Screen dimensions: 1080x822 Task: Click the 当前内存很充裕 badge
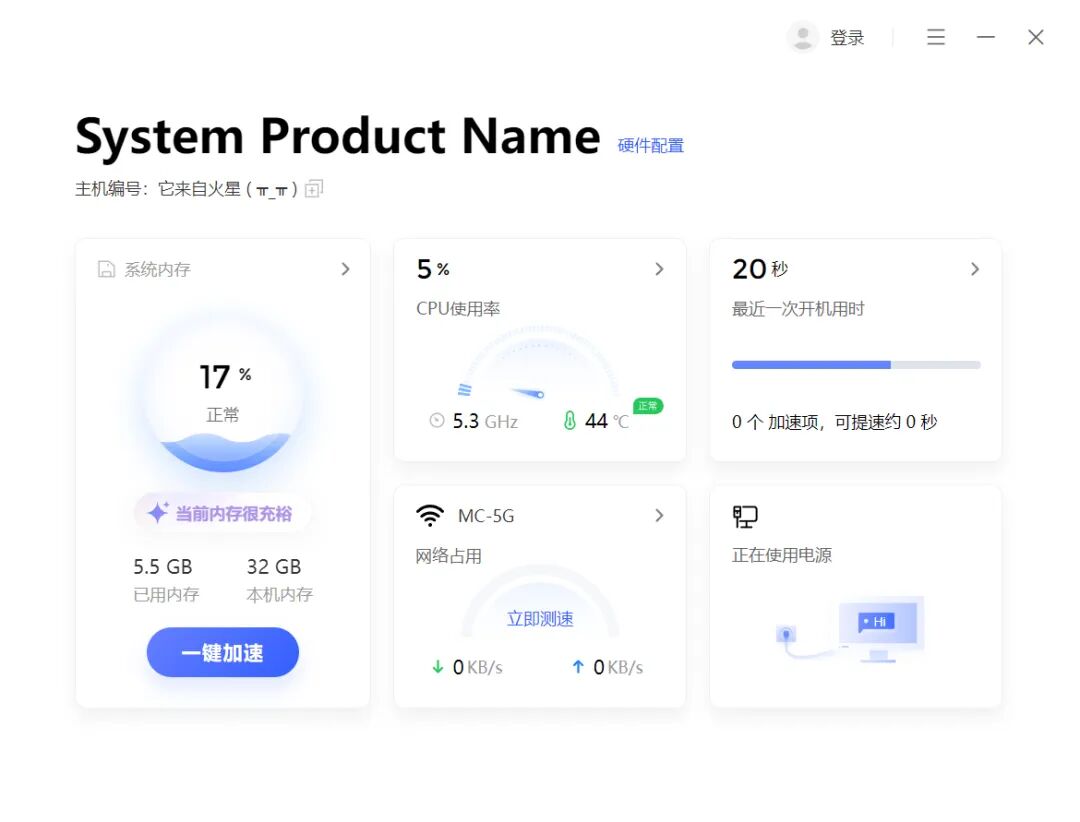[222, 513]
